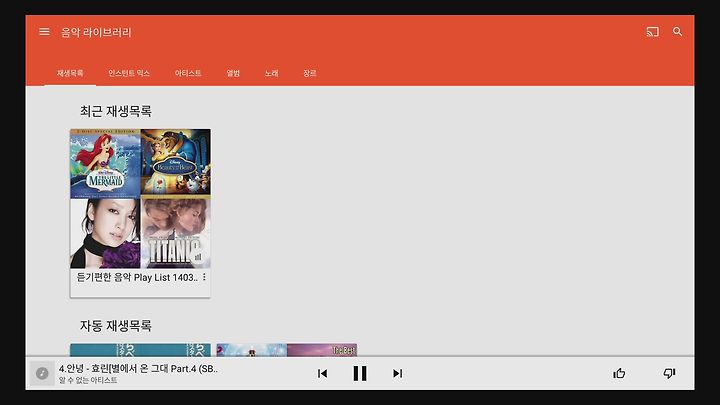Give the song a thumbs up

619,373
